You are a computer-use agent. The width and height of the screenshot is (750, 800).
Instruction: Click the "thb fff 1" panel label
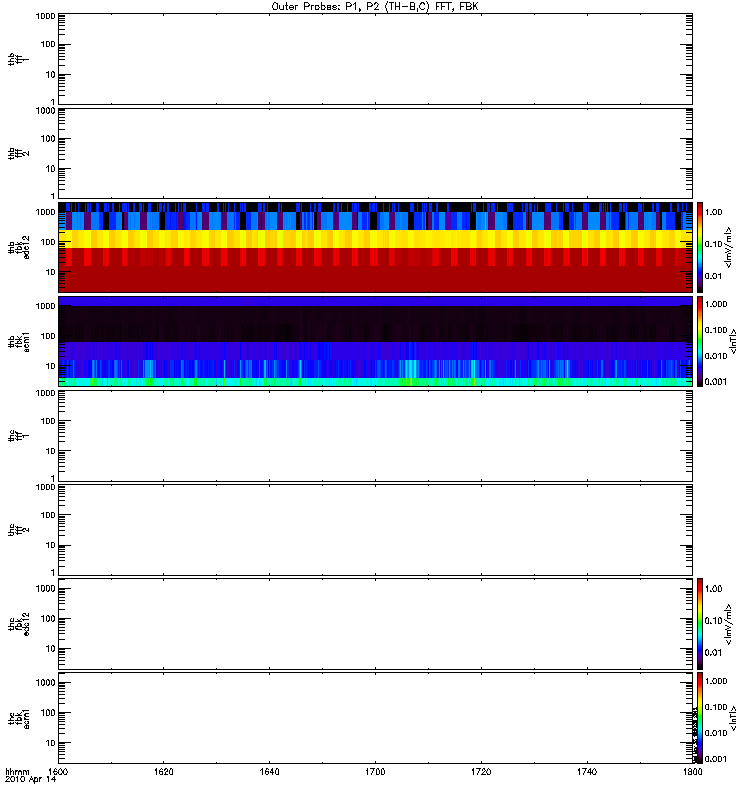(x=18, y=59)
